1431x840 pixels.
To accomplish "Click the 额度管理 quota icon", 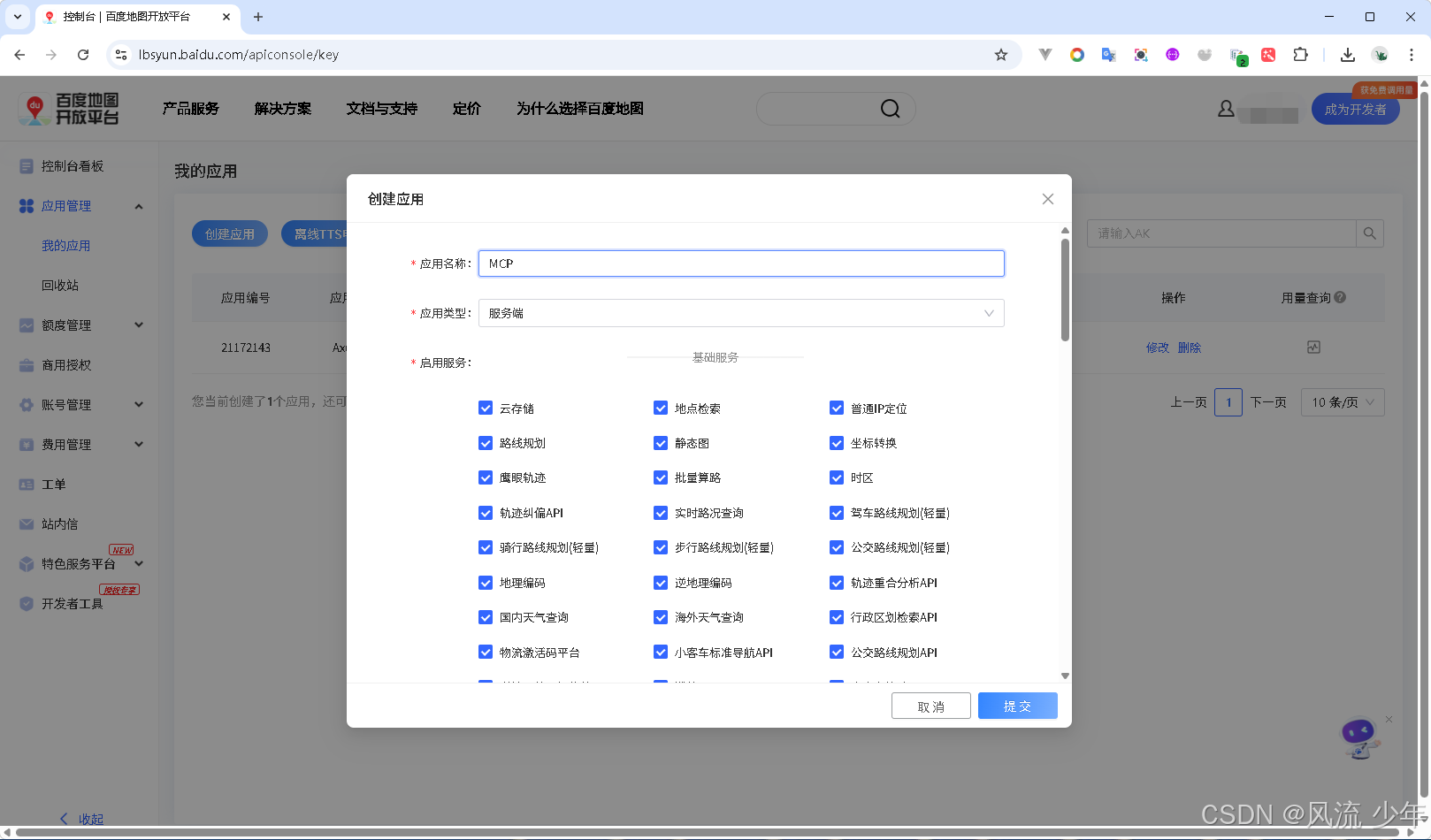I will [x=27, y=325].
